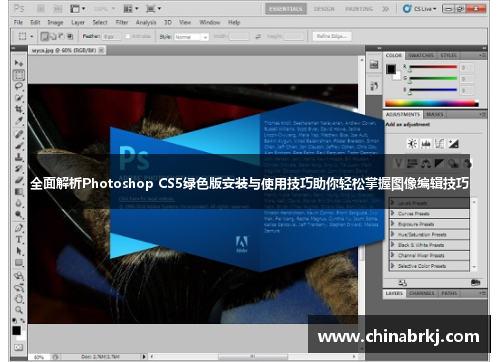This screenshot has height=362, width=500.
Task: Select the Clone Stamp tool
Action: click(19, 157)
